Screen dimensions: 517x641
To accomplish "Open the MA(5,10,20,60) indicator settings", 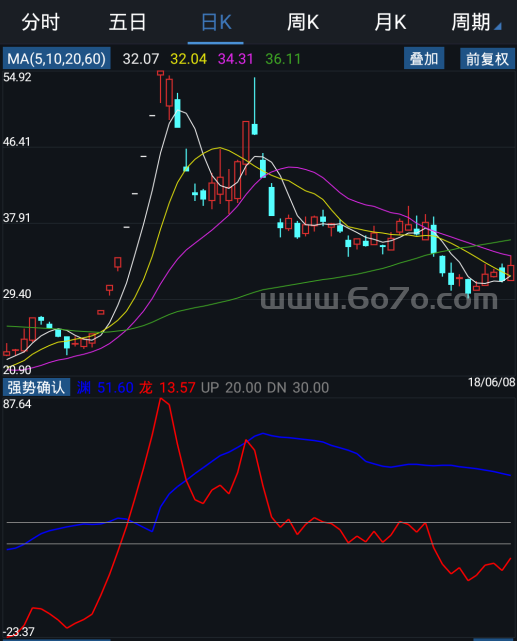I will click(x=56, y=58).
